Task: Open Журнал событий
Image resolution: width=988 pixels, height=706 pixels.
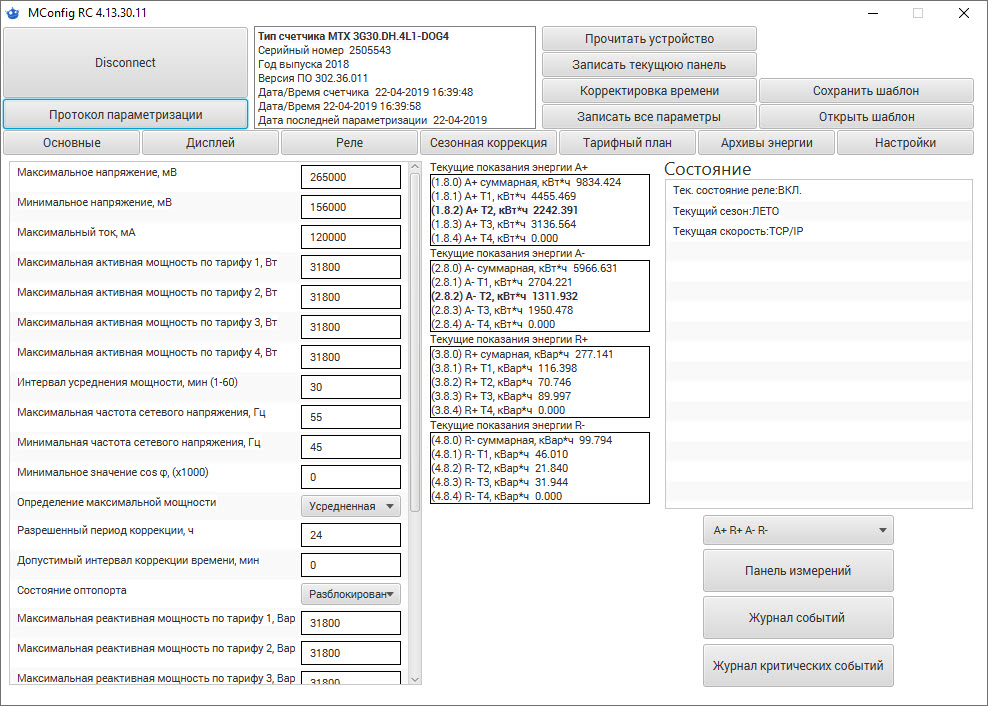Action: coord(798,618)
